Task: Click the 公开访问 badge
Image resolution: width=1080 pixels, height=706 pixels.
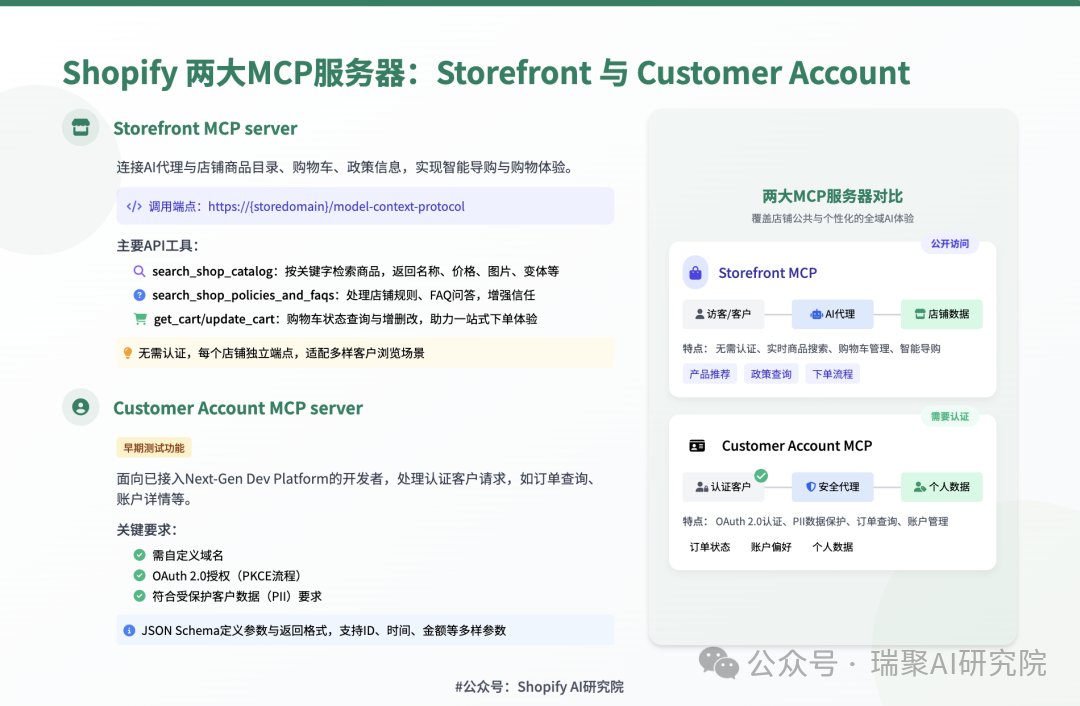Action: pyautogui.click(x=950, y=244)
